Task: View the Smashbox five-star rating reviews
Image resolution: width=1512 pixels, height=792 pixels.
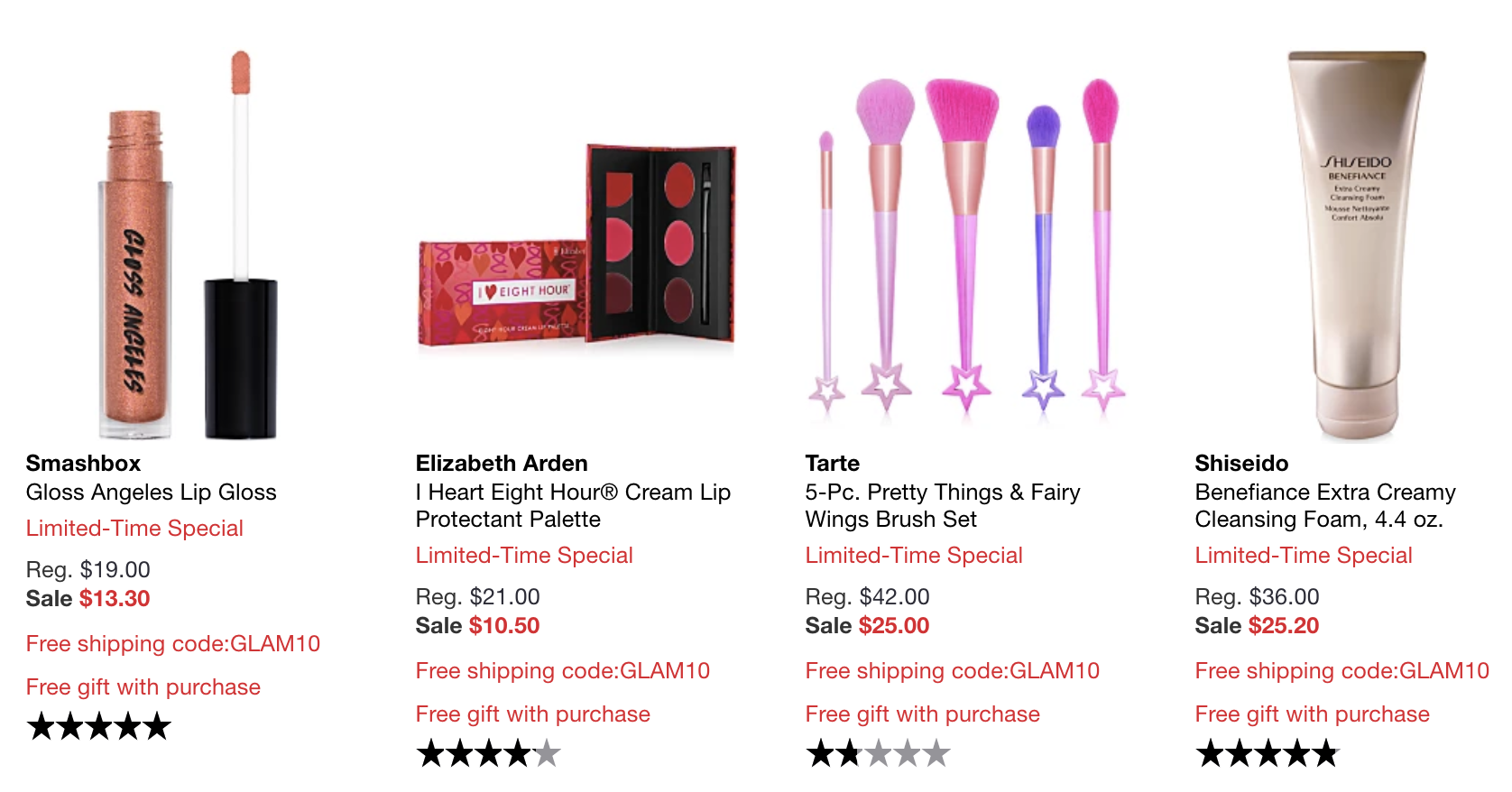Action: point(99,726)
